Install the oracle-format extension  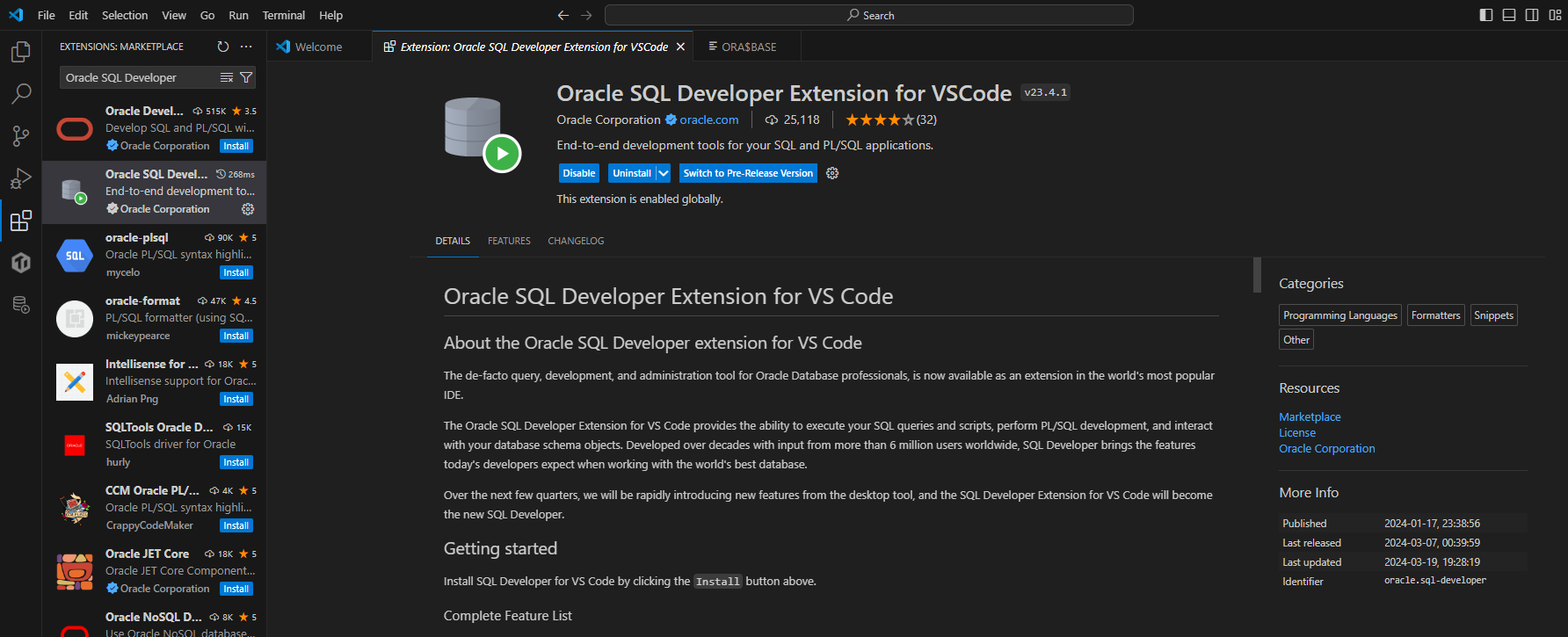pyautogui.click(x=236, y=336)
